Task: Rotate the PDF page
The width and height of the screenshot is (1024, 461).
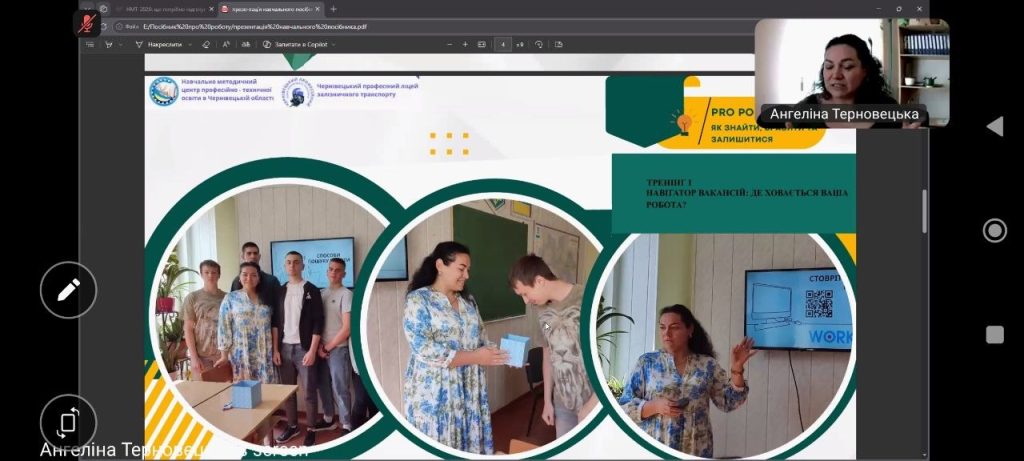Action: 539,44
